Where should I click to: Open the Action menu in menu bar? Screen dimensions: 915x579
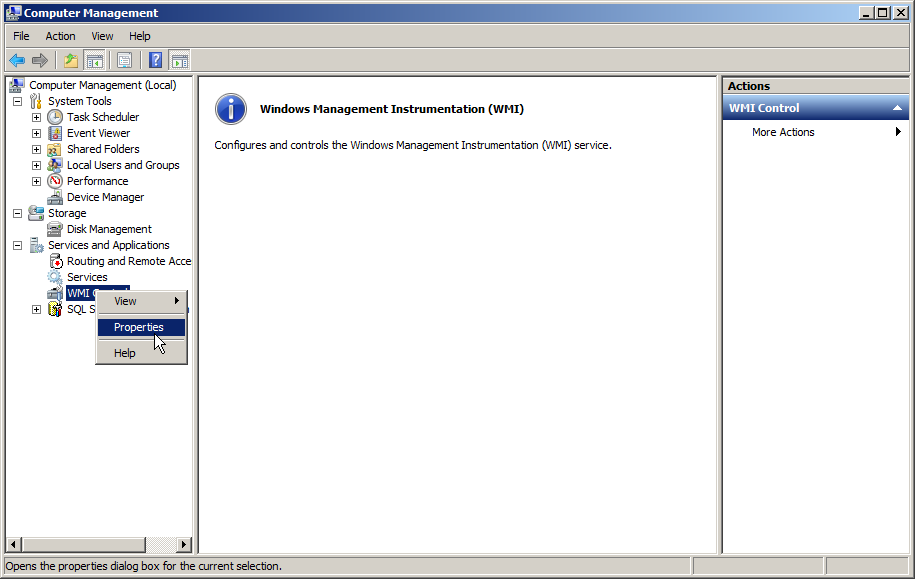[x=60, y=36]
